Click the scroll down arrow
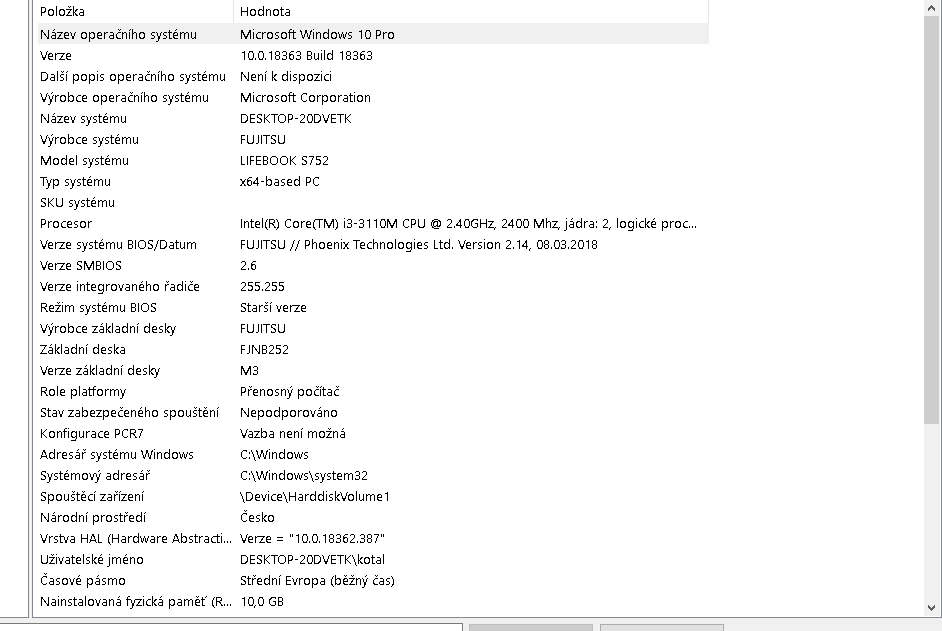 click(932, 606)
